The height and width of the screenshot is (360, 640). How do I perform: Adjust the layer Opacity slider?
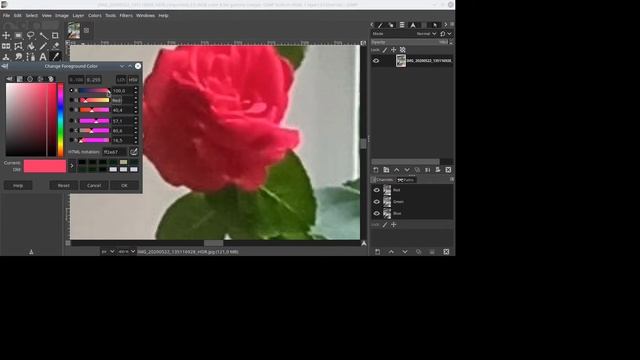(x=409, y=42)
